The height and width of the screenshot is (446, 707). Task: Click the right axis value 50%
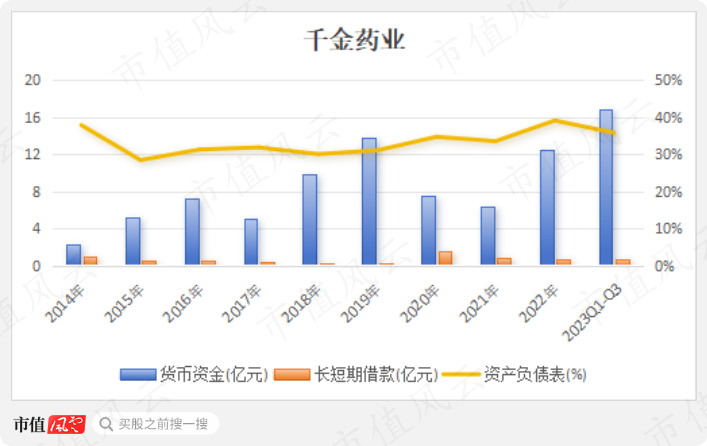click(x=668, y=80)
